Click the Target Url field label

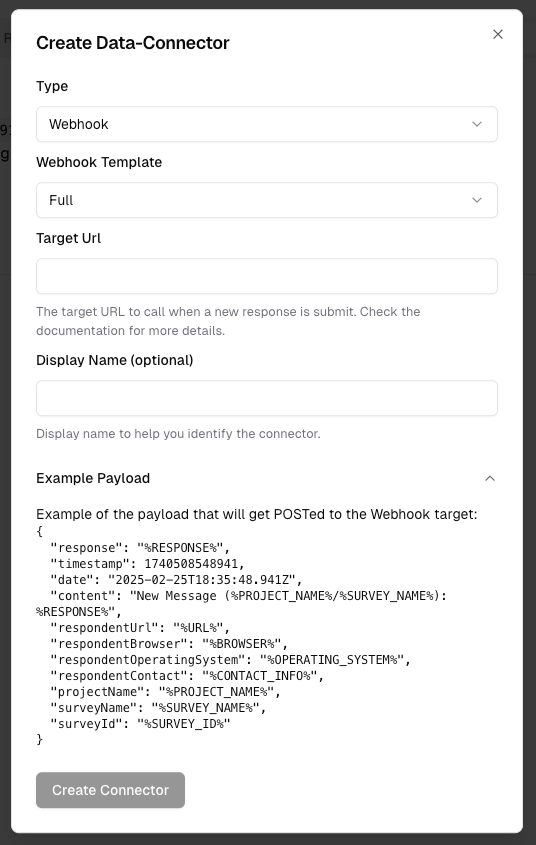[x=68, y=238]
